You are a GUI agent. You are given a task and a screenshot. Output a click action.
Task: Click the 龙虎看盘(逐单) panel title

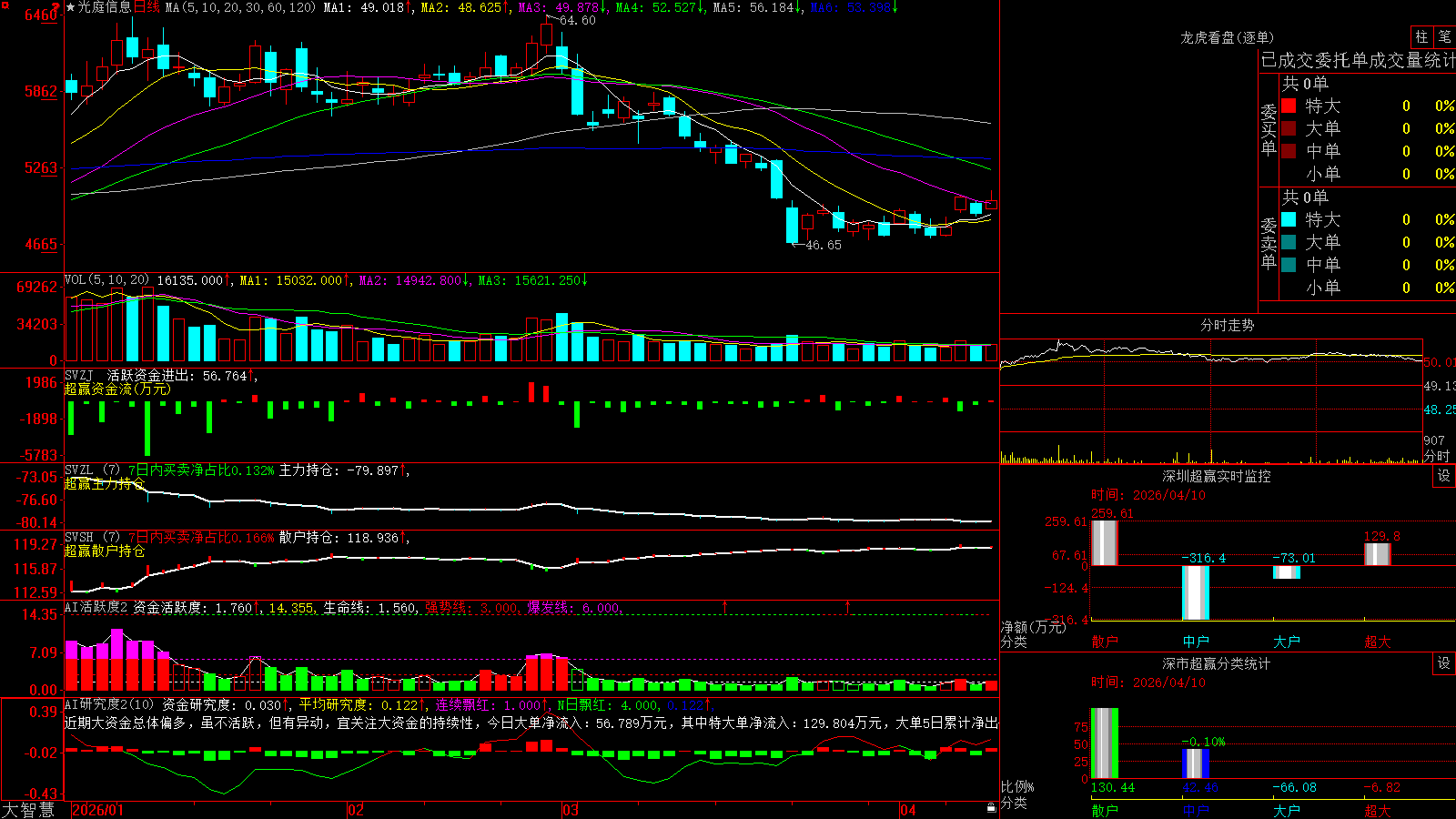pyautogui.click(x=1228, y=37)
